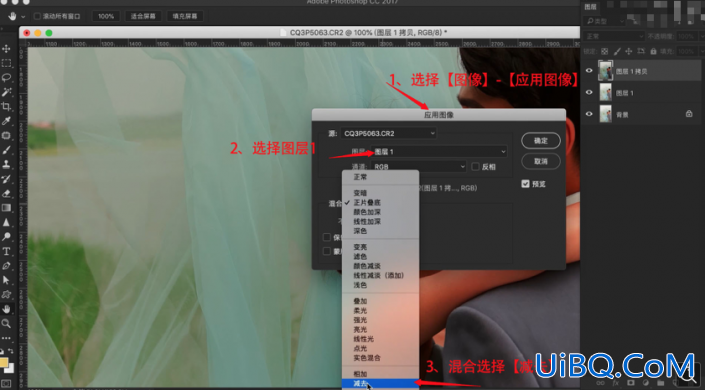This screenshot has height=390, width=705.
Task: Uncheck the 预览 checkbox
Action: 525,184
